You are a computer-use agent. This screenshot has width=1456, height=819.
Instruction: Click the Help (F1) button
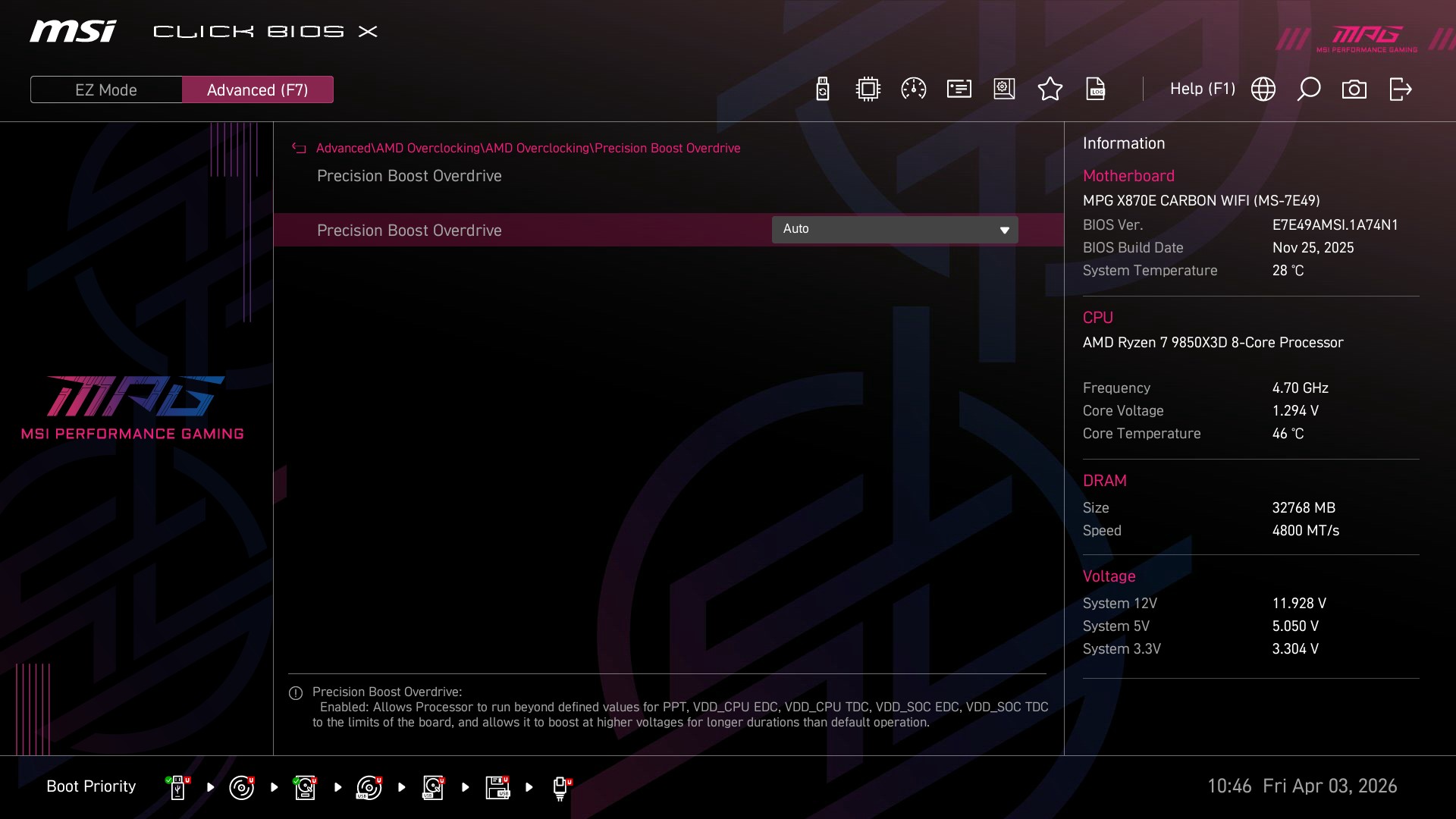click(x=1202, y=89)
